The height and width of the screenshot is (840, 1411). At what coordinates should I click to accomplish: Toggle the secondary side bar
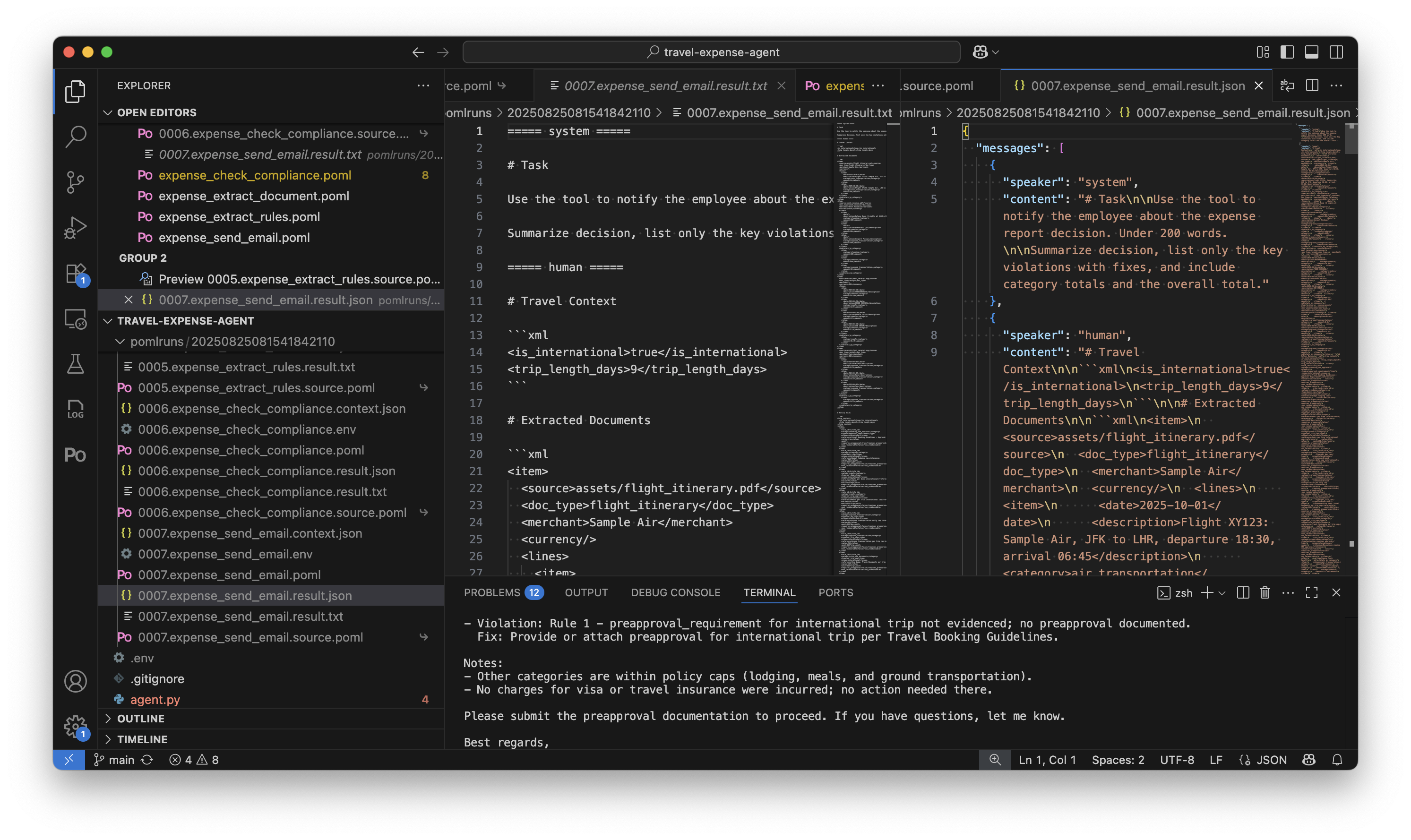[x=1336, y=52]
